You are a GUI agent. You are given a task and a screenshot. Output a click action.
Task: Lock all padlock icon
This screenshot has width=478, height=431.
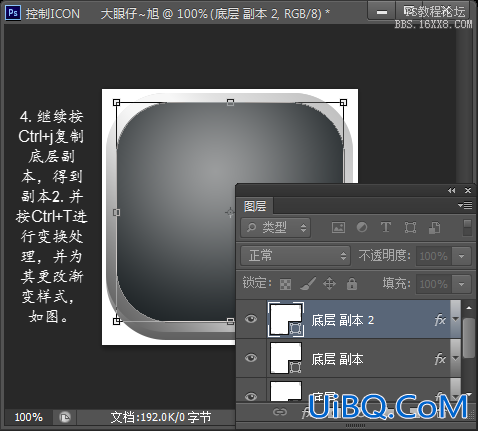point(352,284)
